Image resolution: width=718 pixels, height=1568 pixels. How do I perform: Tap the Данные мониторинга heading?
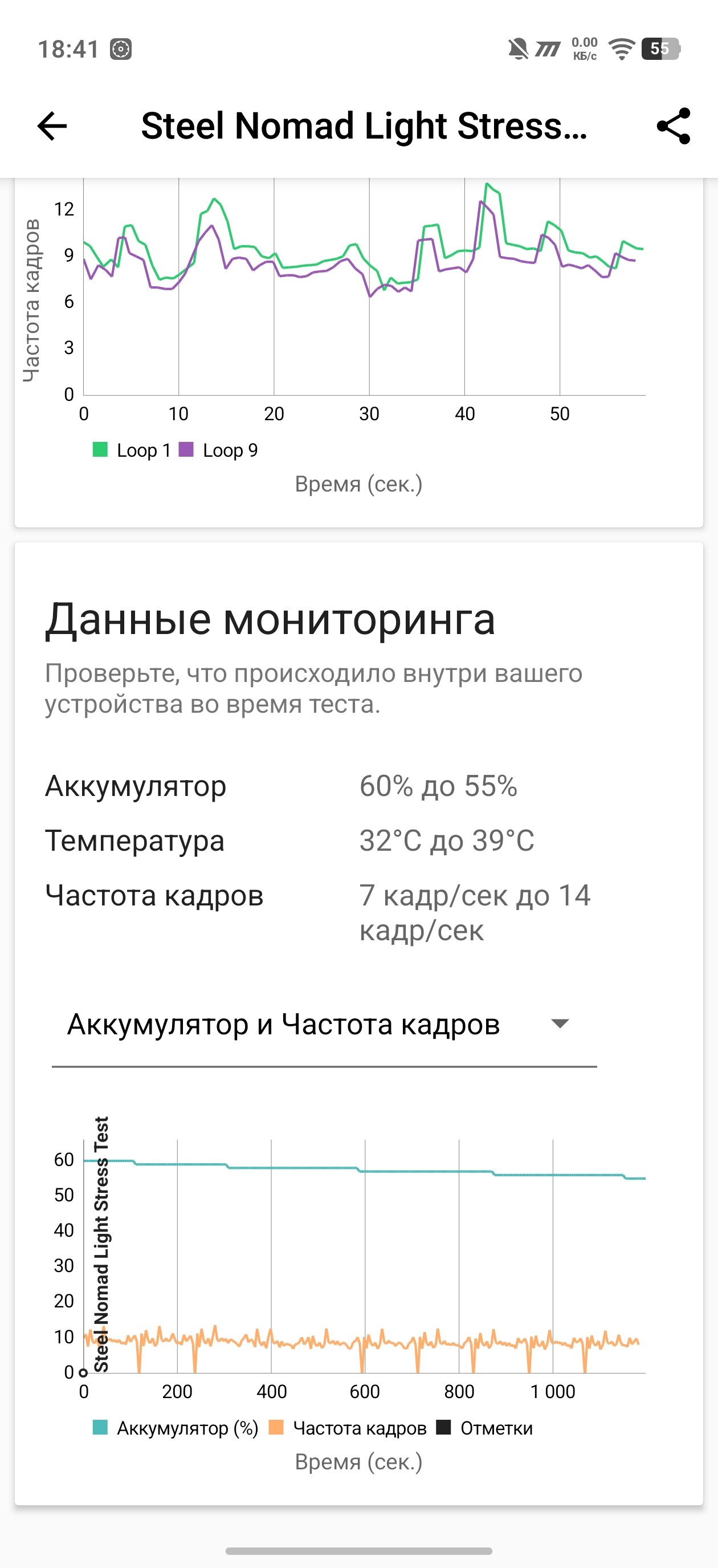tap(270, 620)
